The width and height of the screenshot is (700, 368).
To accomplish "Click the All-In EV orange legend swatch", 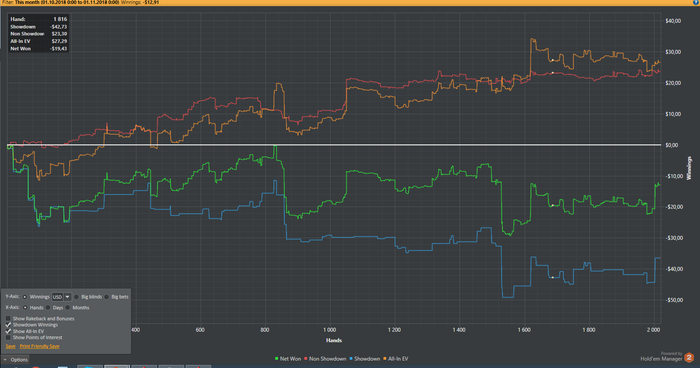I will [385, 359].
